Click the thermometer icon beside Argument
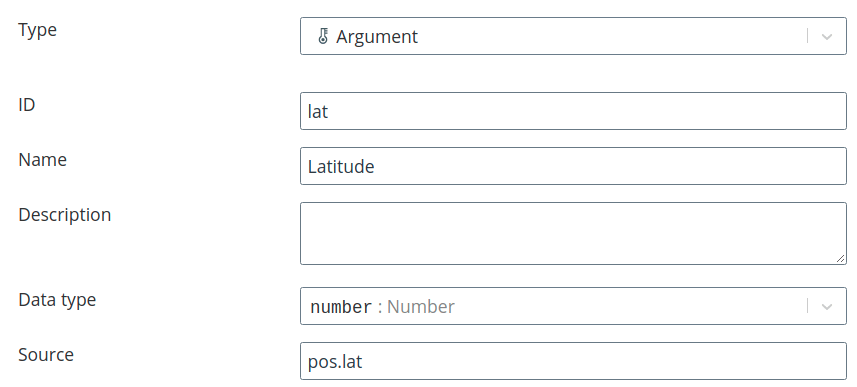 pyautogui.click(x=322, y=37)
